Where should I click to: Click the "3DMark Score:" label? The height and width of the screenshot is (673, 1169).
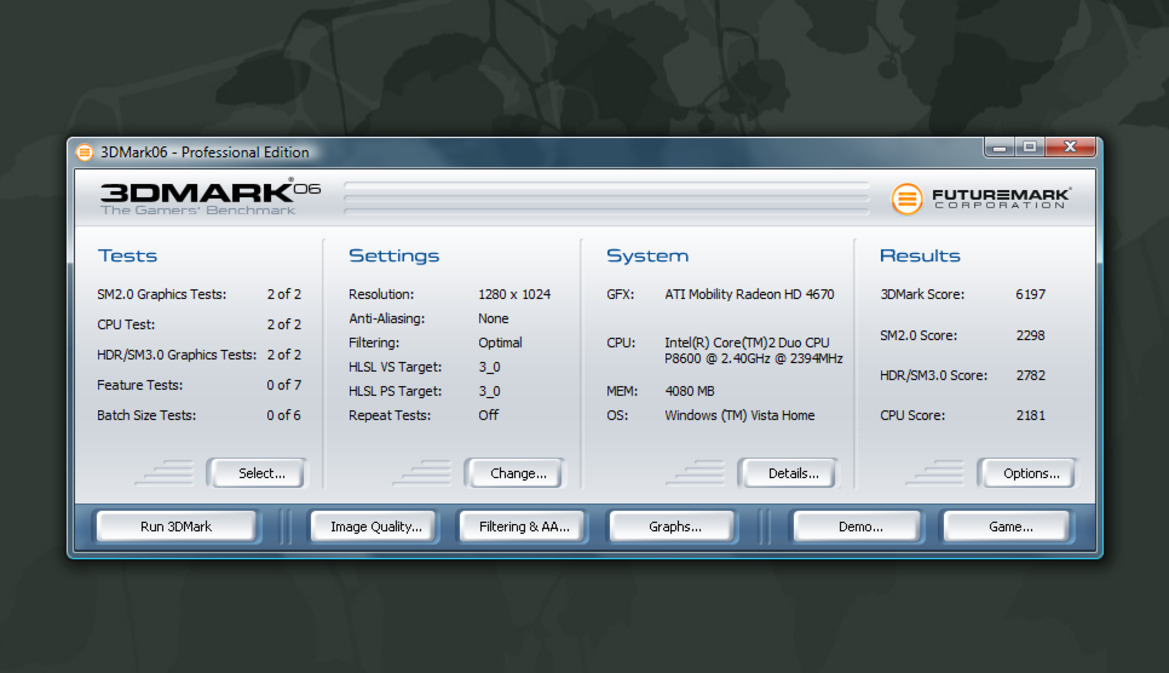(921, 294)
